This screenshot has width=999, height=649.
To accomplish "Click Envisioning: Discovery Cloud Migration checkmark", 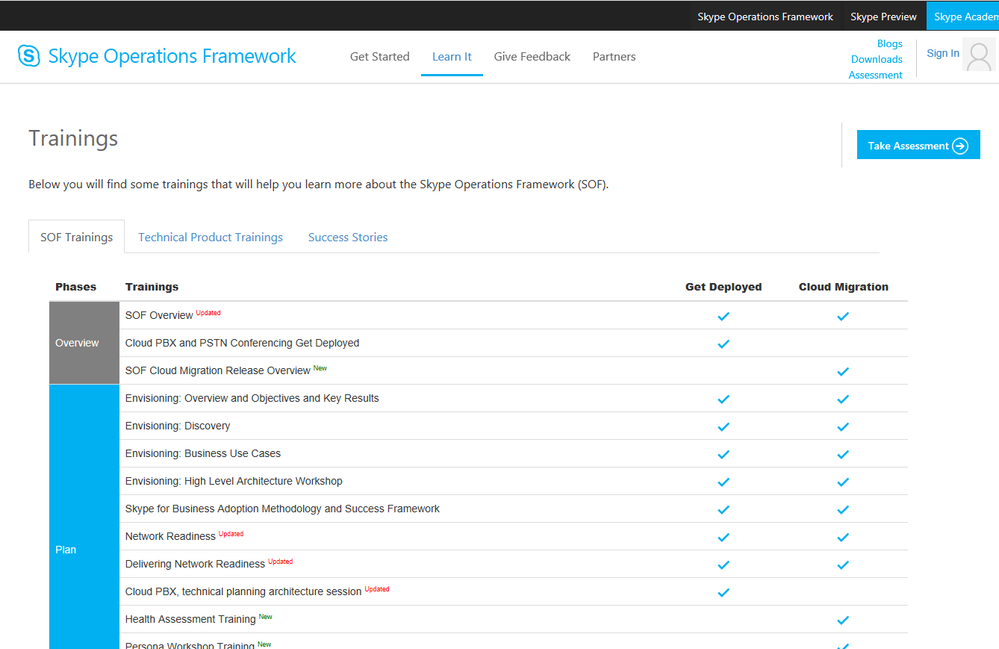I will (x=843, y=427).
